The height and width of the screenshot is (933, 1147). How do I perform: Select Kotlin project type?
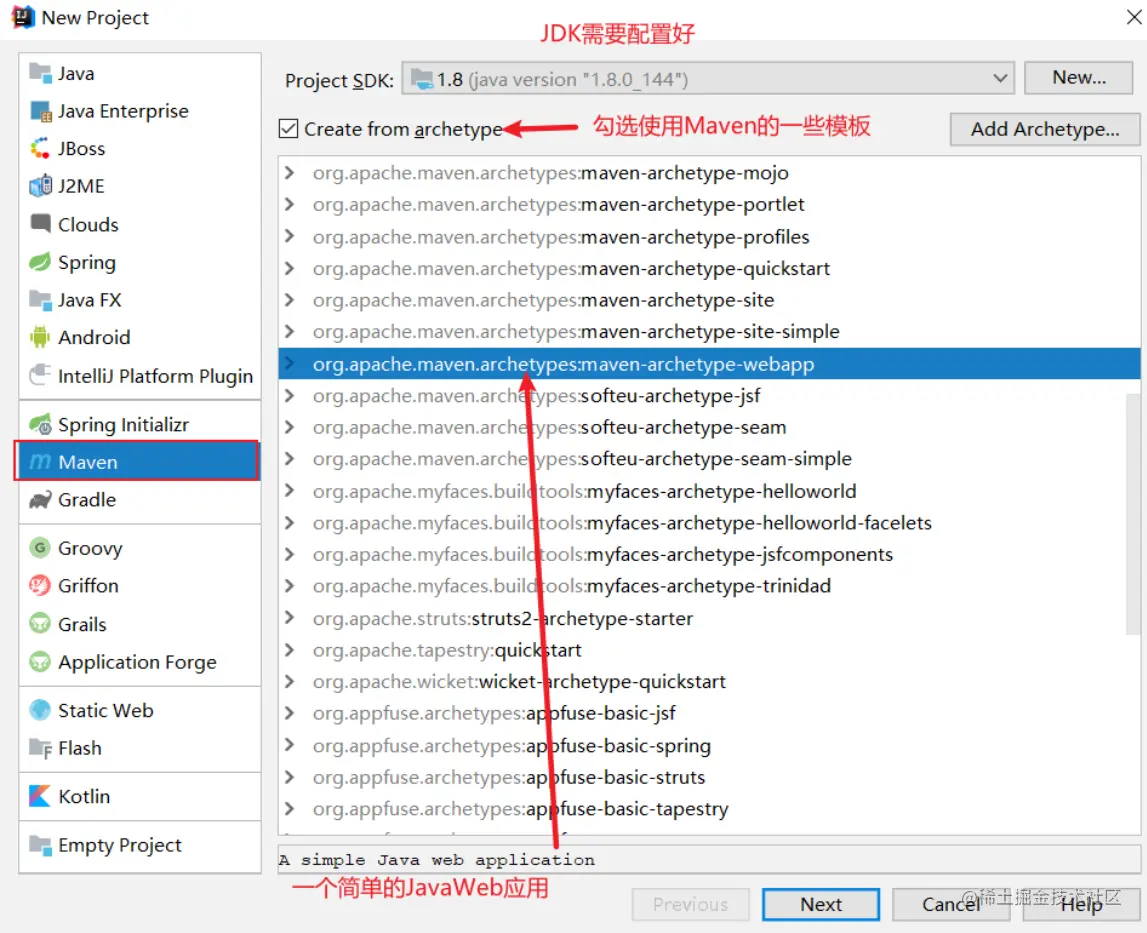pos(139,796)
